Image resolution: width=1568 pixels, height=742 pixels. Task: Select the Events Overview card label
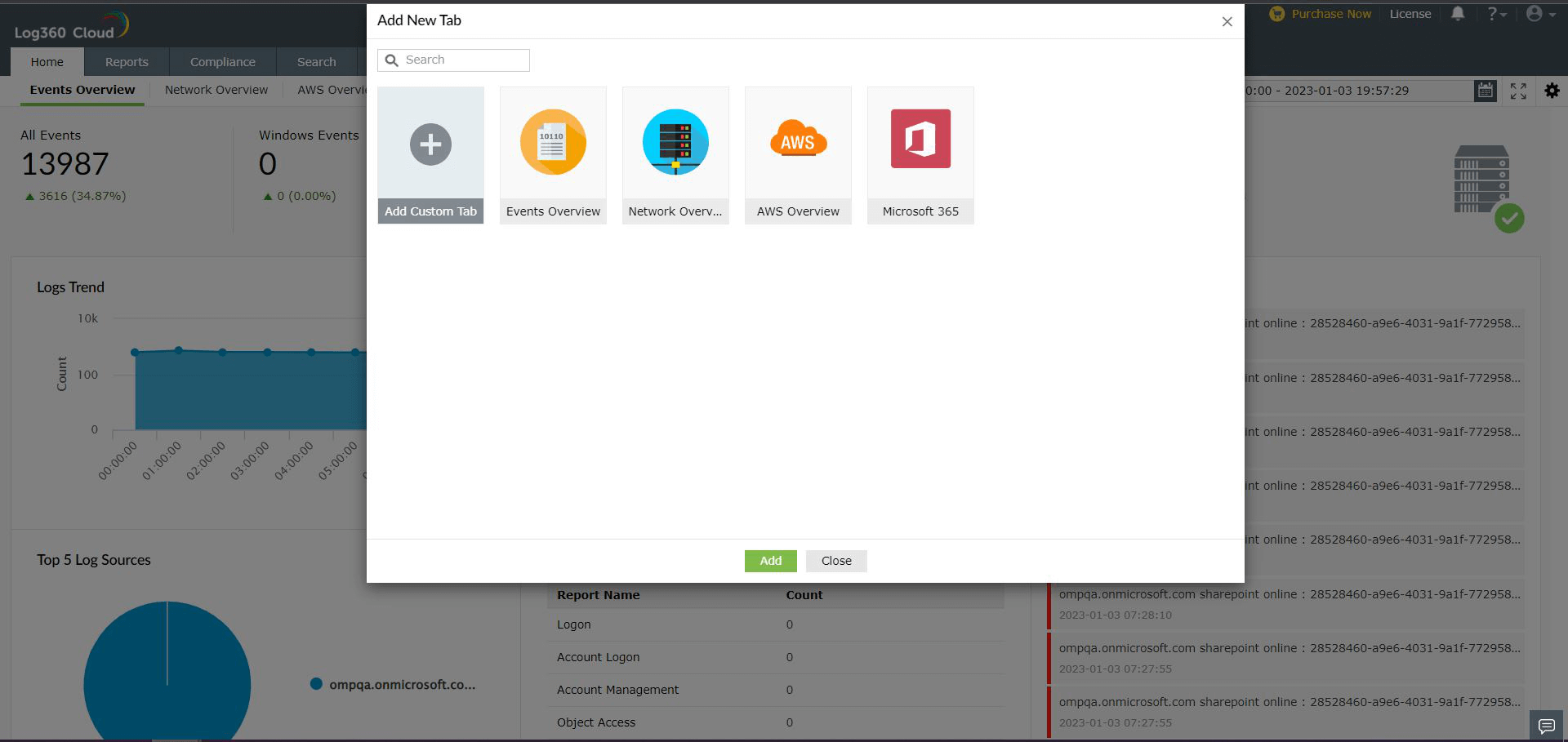tap(553, 211)
